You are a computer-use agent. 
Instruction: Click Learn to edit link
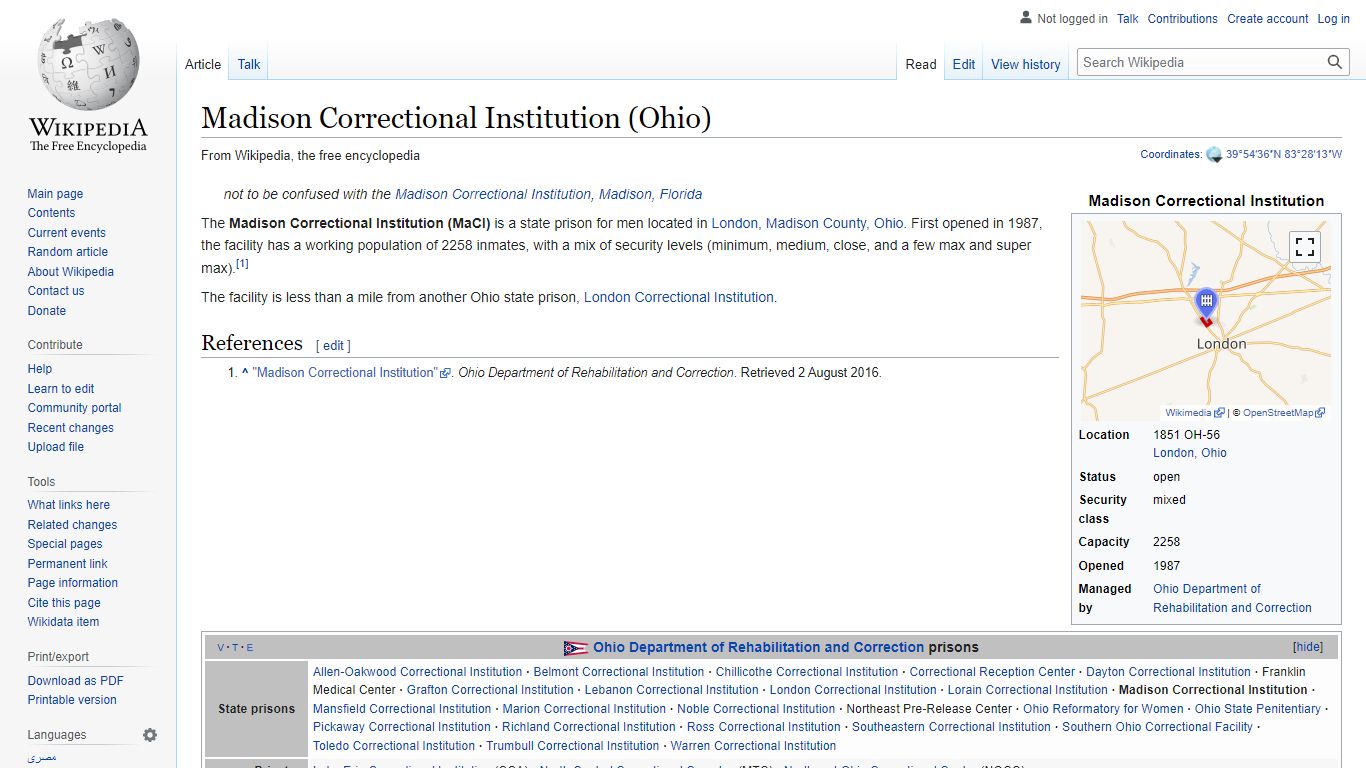pyautogui.click(x=61, y=389)
